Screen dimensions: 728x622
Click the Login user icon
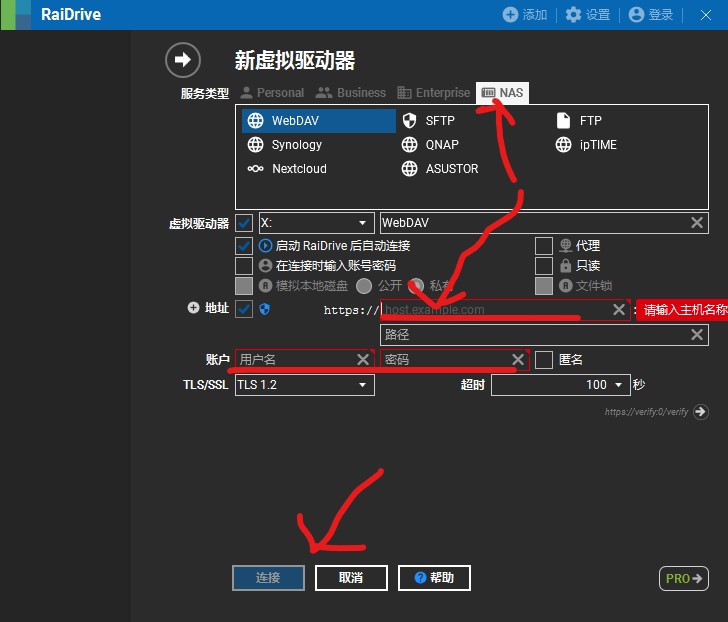(x=636, y=15)
